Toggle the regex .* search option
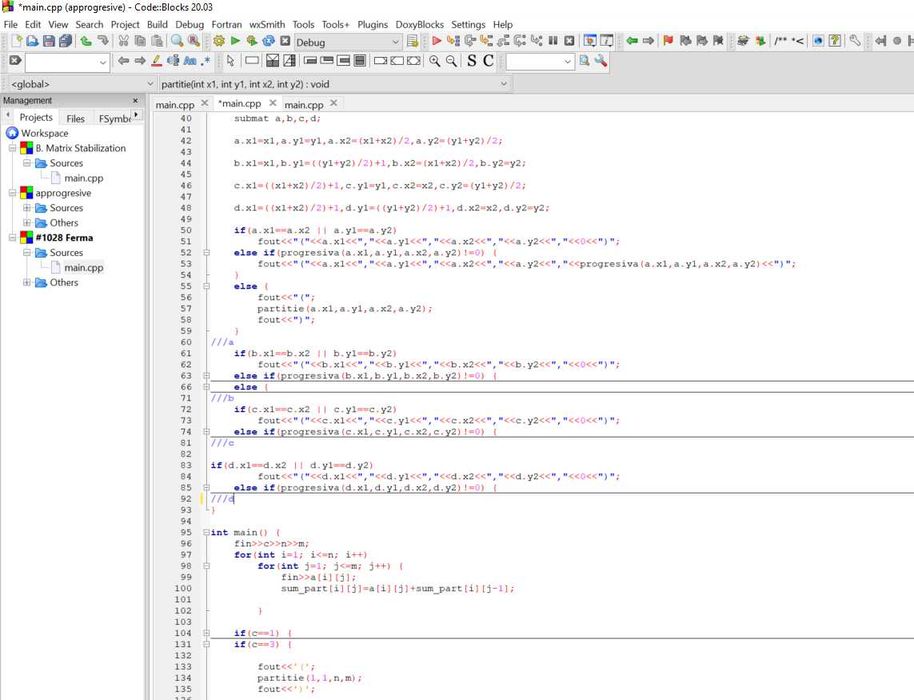The image size is (914, 700). (x=206, y=62)
